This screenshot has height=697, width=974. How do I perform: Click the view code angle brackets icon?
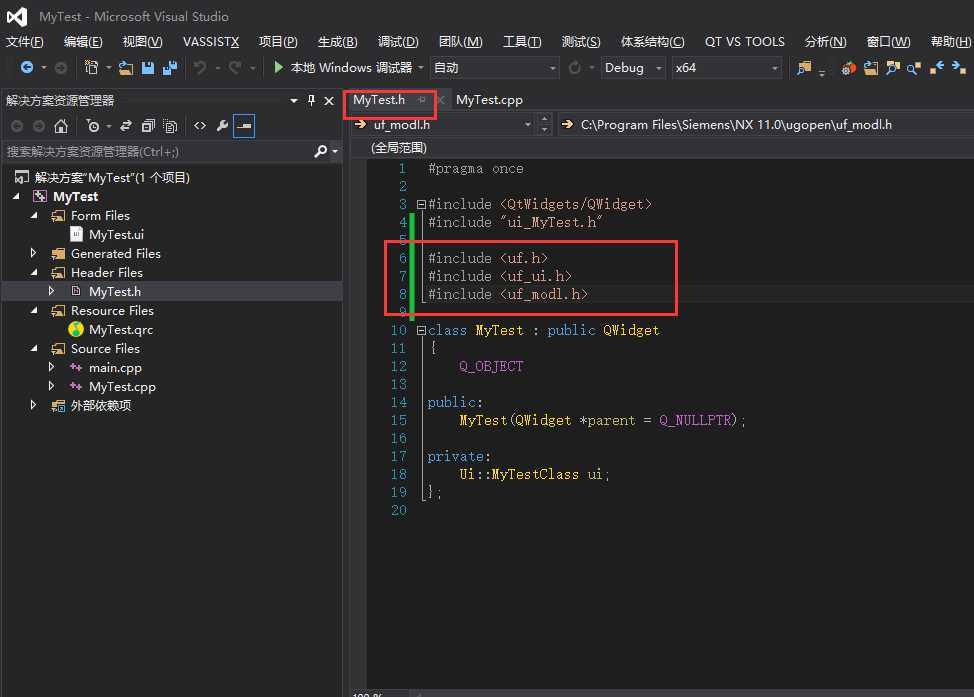pos(199,126)
